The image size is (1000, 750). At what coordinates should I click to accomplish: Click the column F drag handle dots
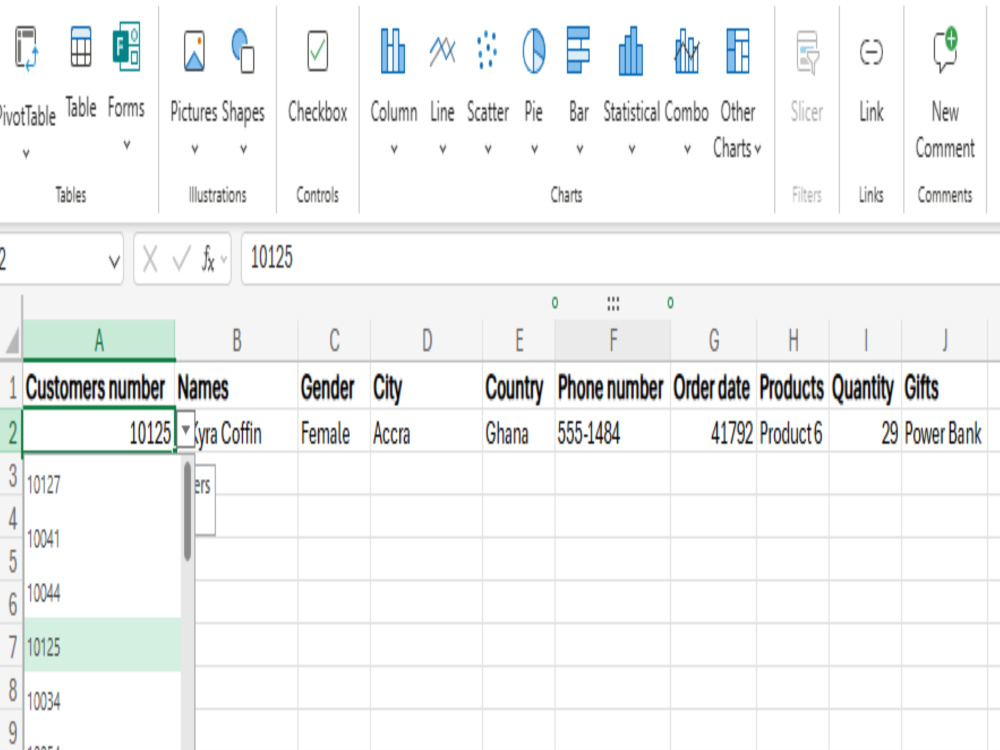[613, 303]
